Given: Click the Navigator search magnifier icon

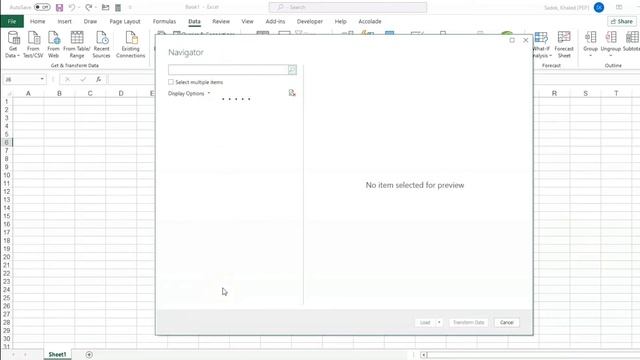Looking at the screenshot, I should click(x=292, y=70).
